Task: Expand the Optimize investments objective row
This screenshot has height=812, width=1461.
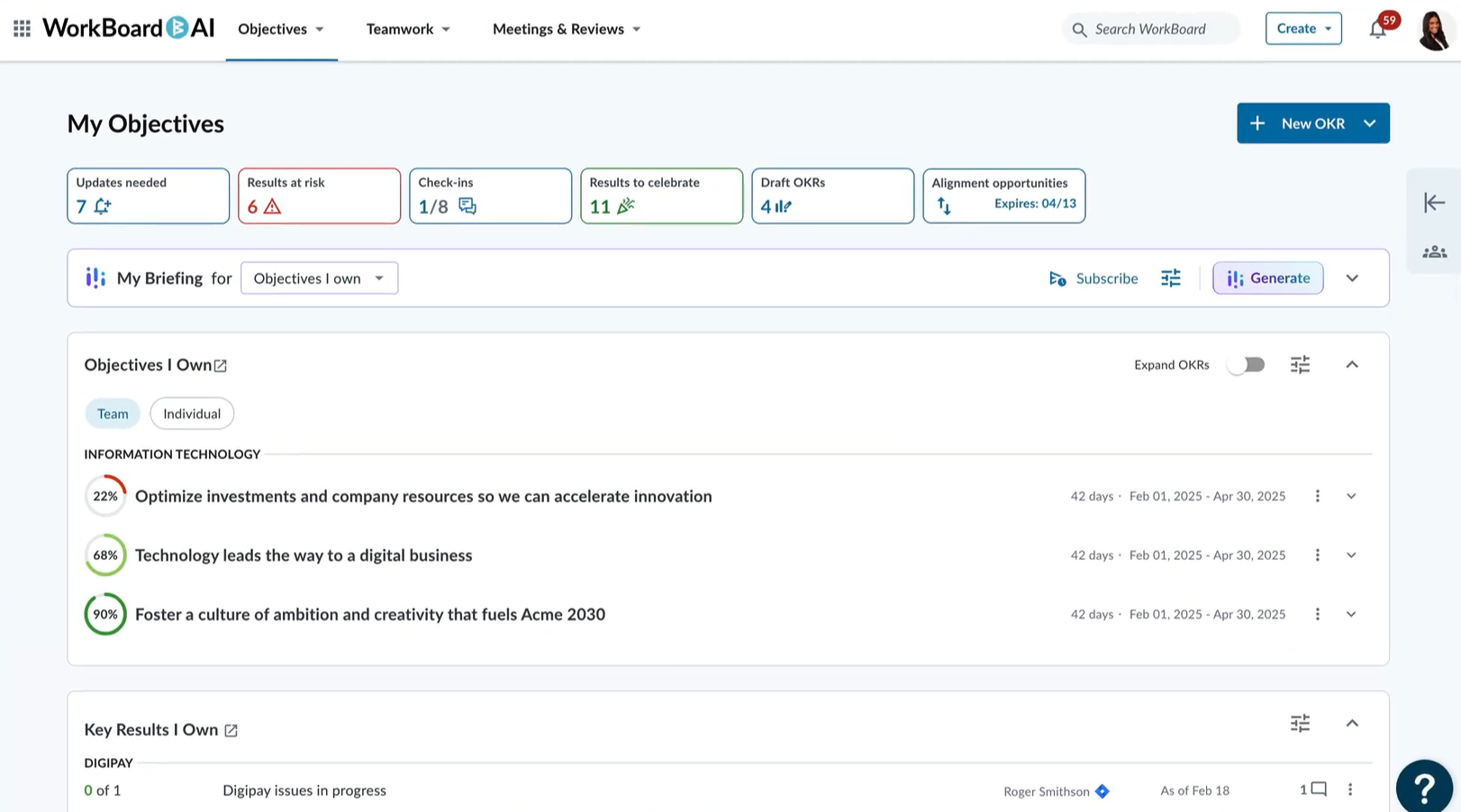Action: pos(1351,496)
